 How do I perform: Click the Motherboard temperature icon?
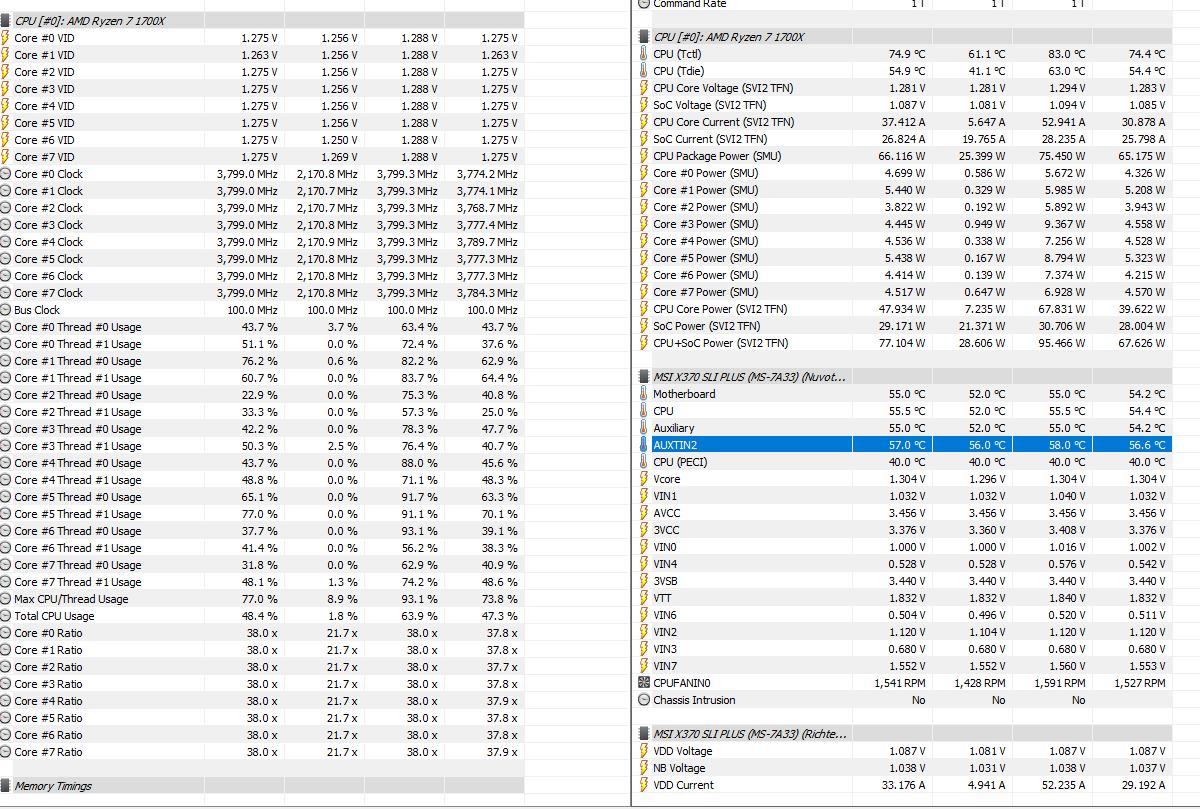coord(643,394)
